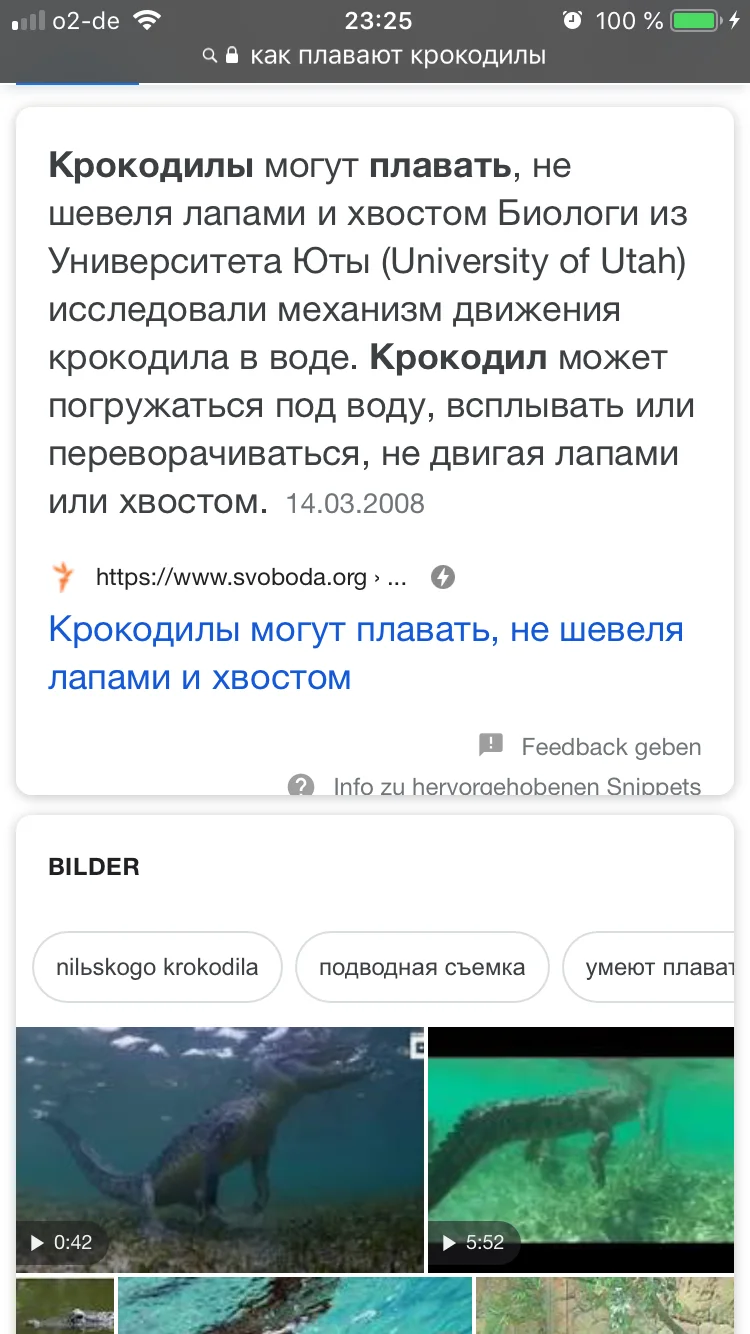Tap the battery icon in the status bar

(x=700, y=20)
